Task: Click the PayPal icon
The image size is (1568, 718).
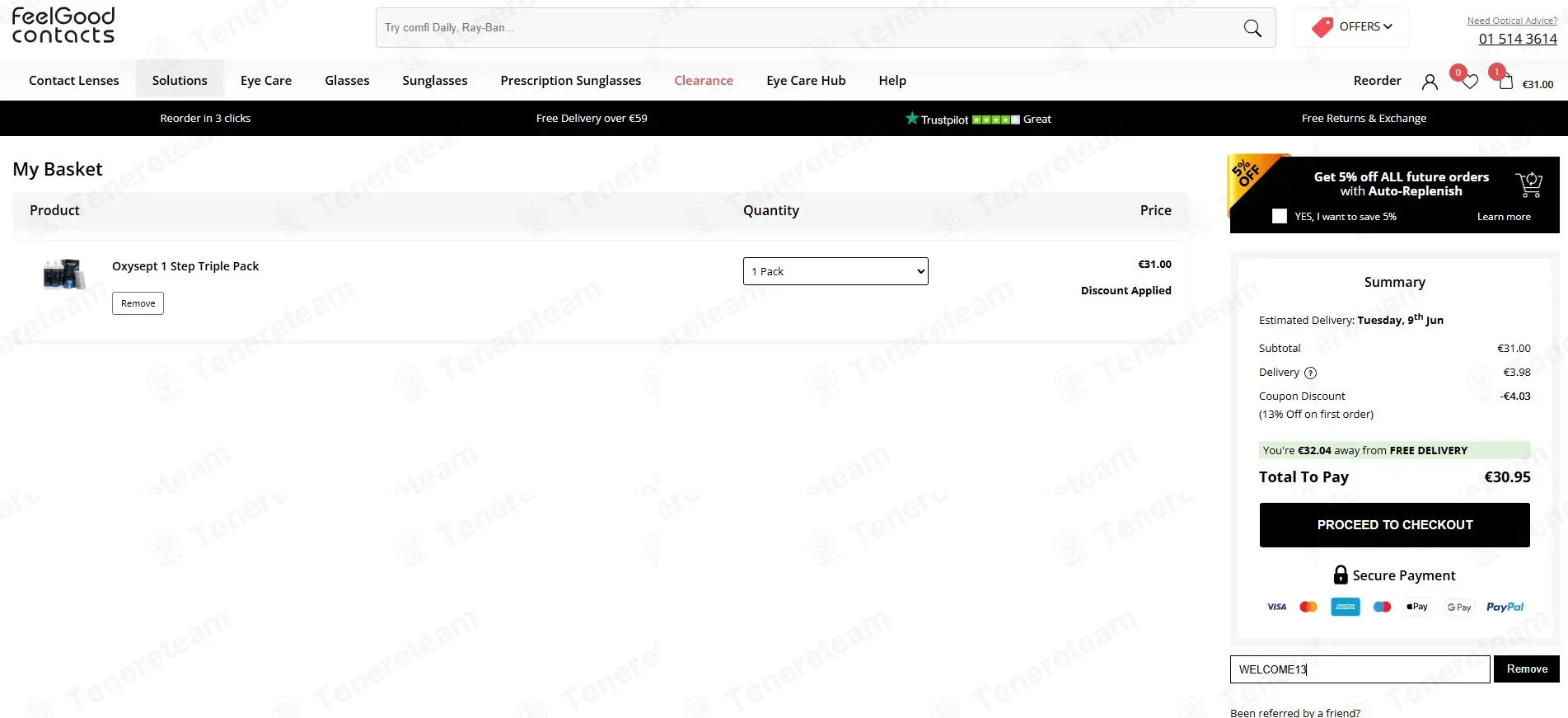Action: point(1505,607)
